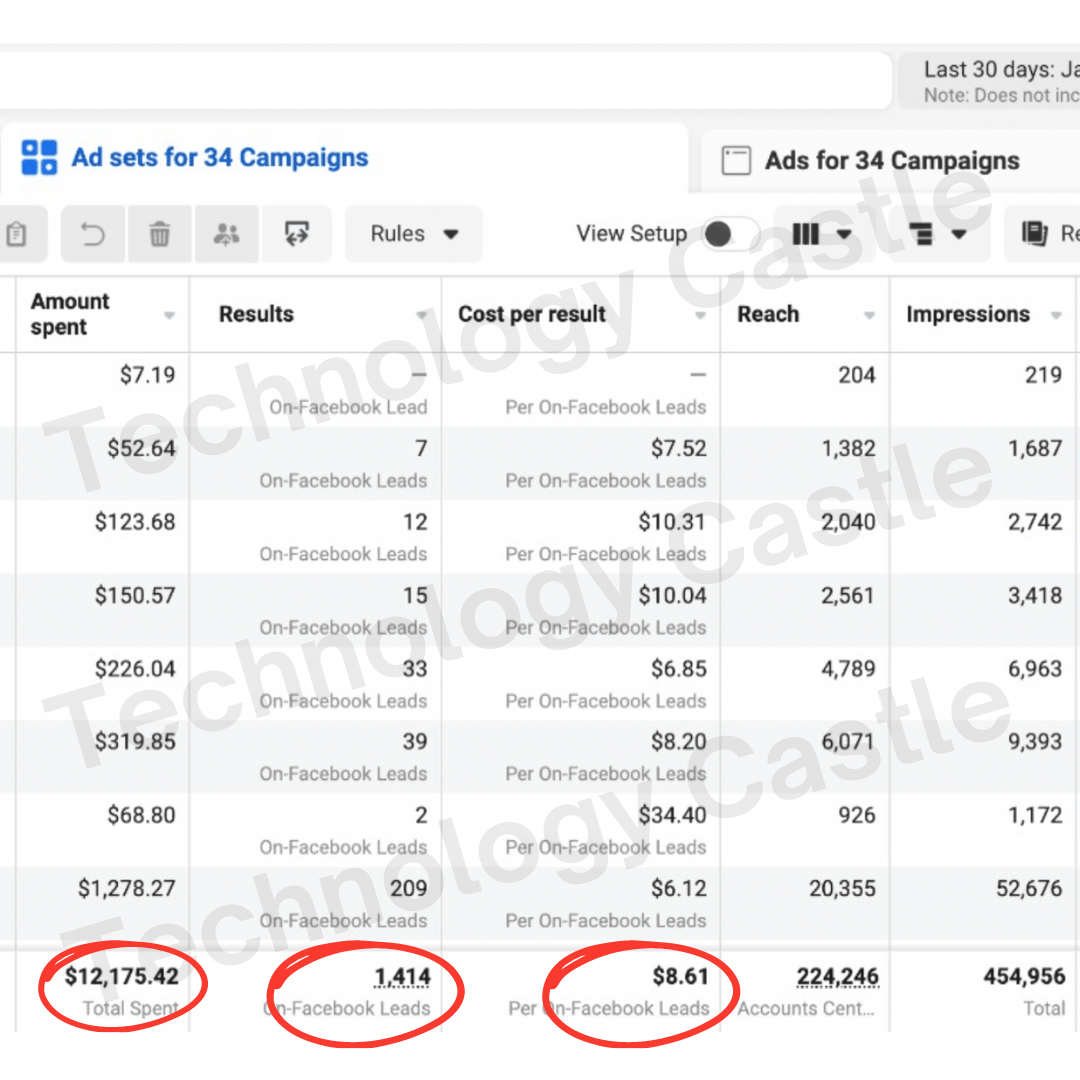Click the clipboard paste icon

(x=16, y=234)
